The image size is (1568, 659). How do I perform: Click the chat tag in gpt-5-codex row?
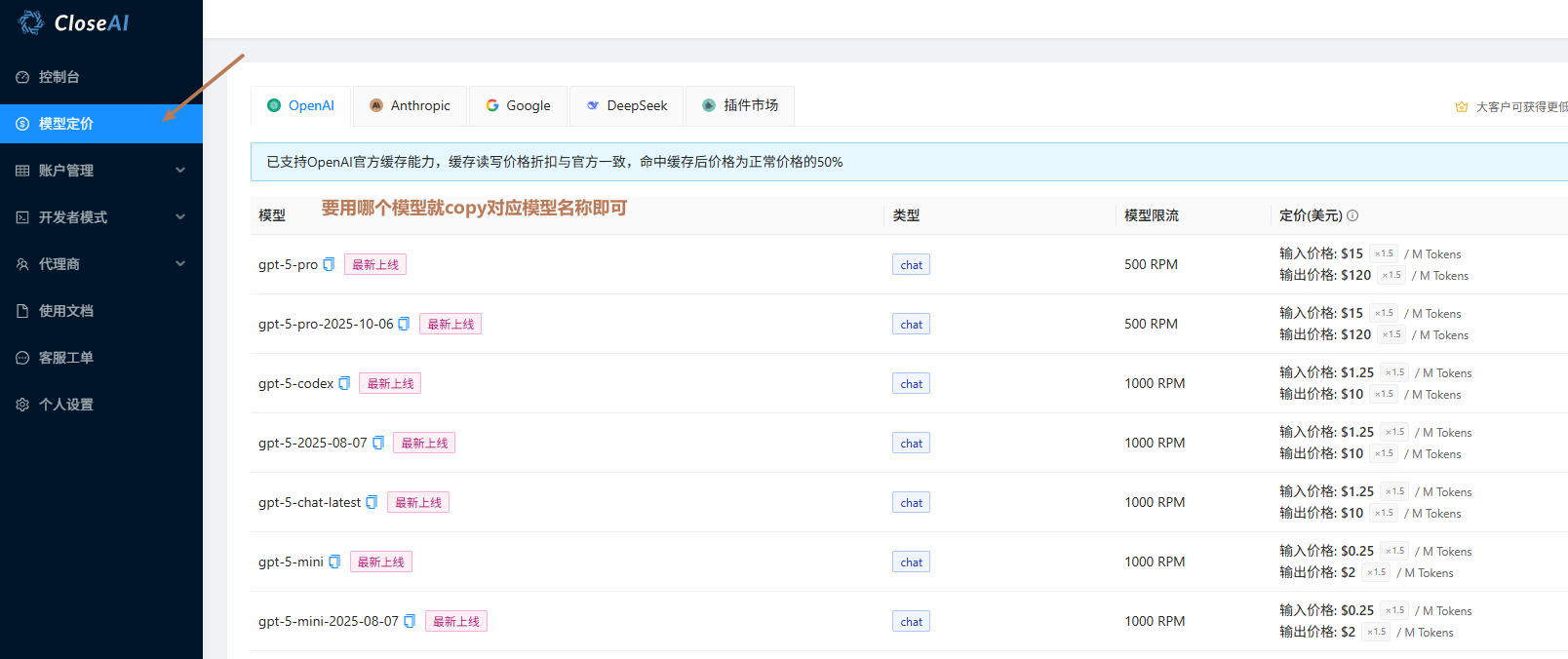click(x=912, y=383)
